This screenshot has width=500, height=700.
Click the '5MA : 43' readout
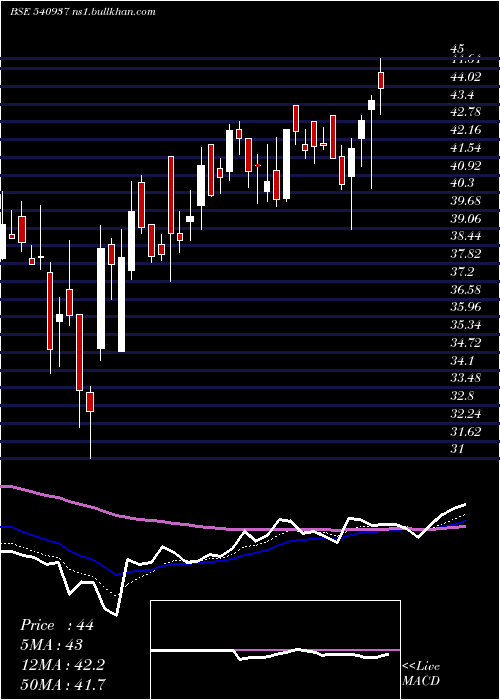52,645
